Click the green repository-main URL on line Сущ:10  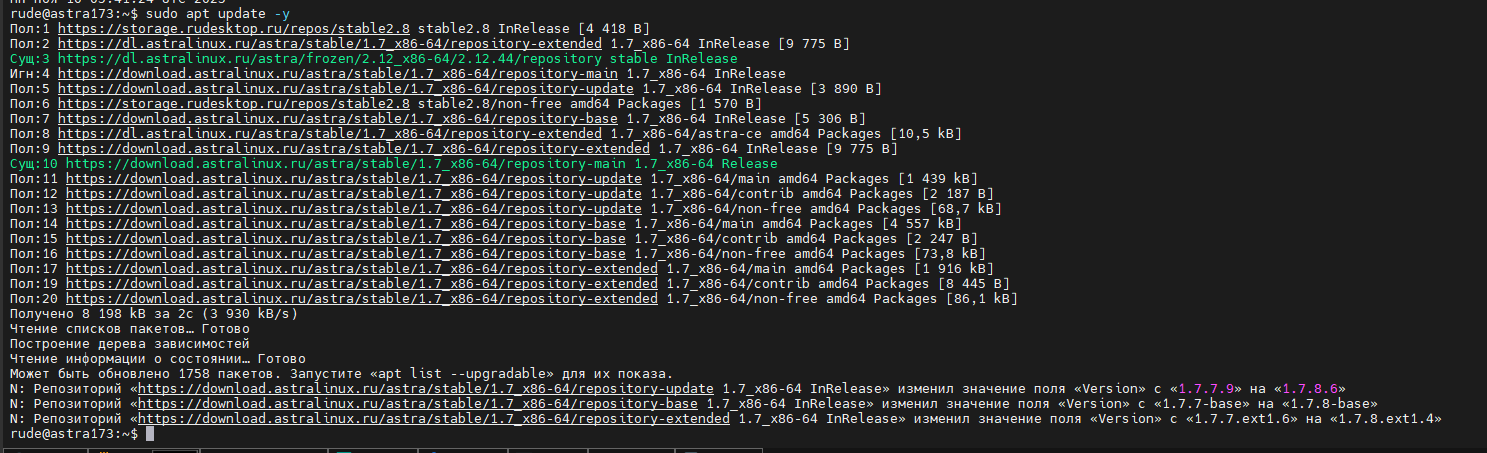click(x=345, y=164)
